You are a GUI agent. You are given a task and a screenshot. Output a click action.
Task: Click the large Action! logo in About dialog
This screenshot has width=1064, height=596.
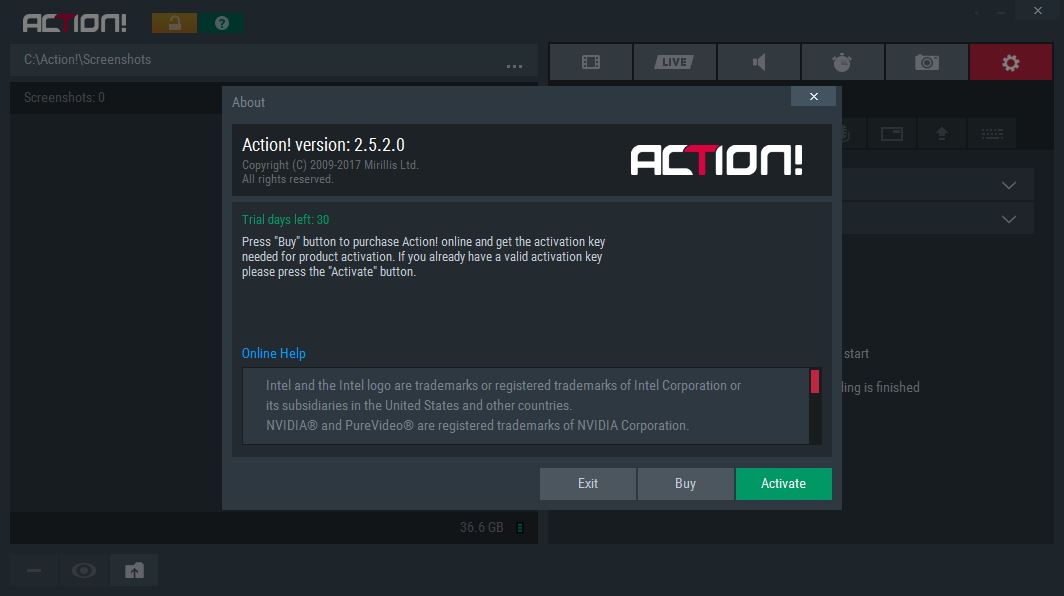pos(717,160)
